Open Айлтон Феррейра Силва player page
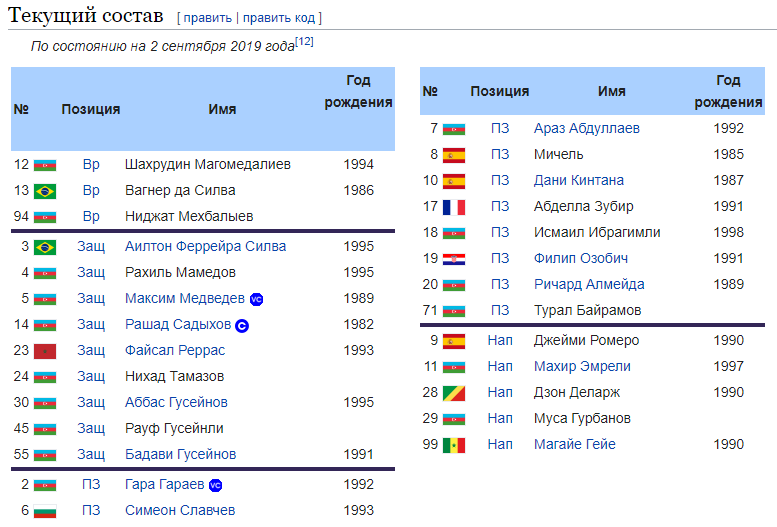Image resolution: width=777 pixels, height=527 pixels. (205, 247)
